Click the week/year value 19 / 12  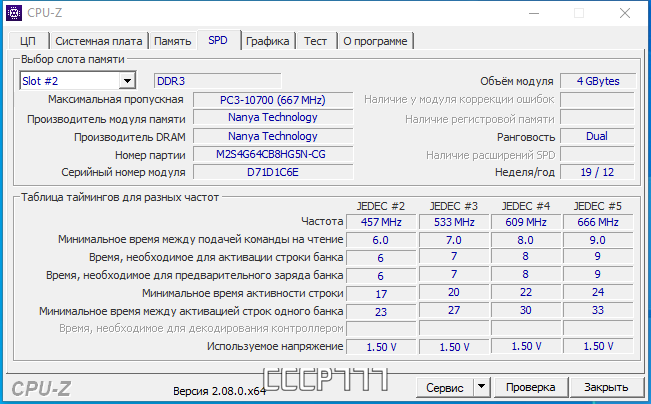[597, 172]
